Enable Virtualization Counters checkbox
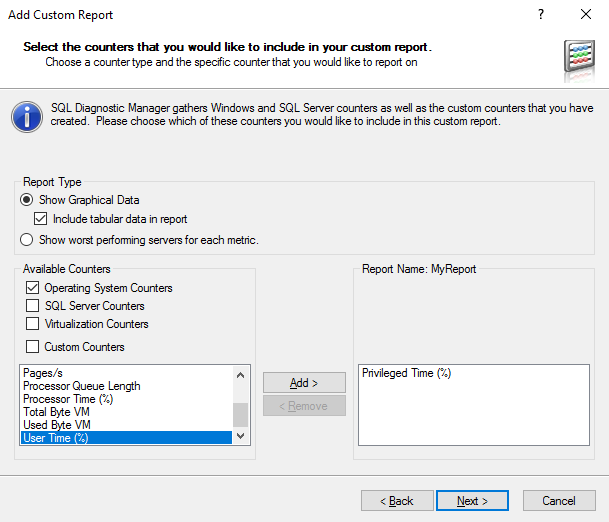 pos(33,324)
